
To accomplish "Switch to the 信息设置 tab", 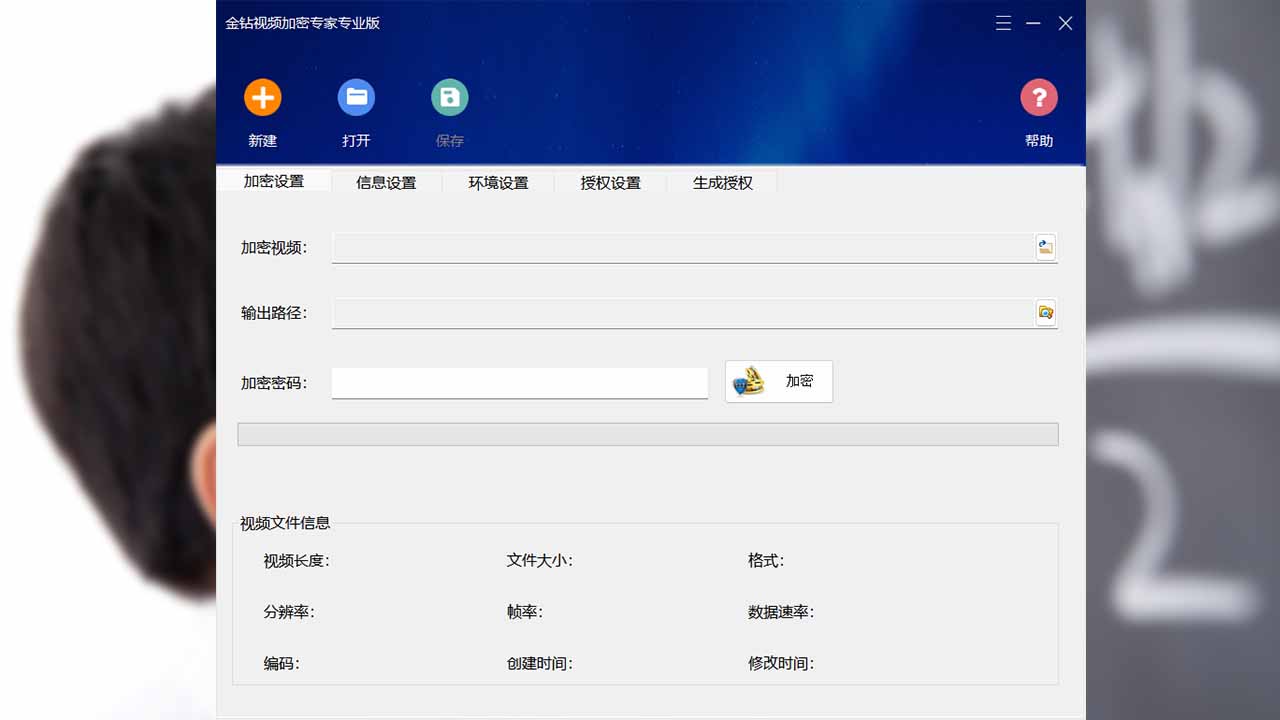I will click(386, 182).
